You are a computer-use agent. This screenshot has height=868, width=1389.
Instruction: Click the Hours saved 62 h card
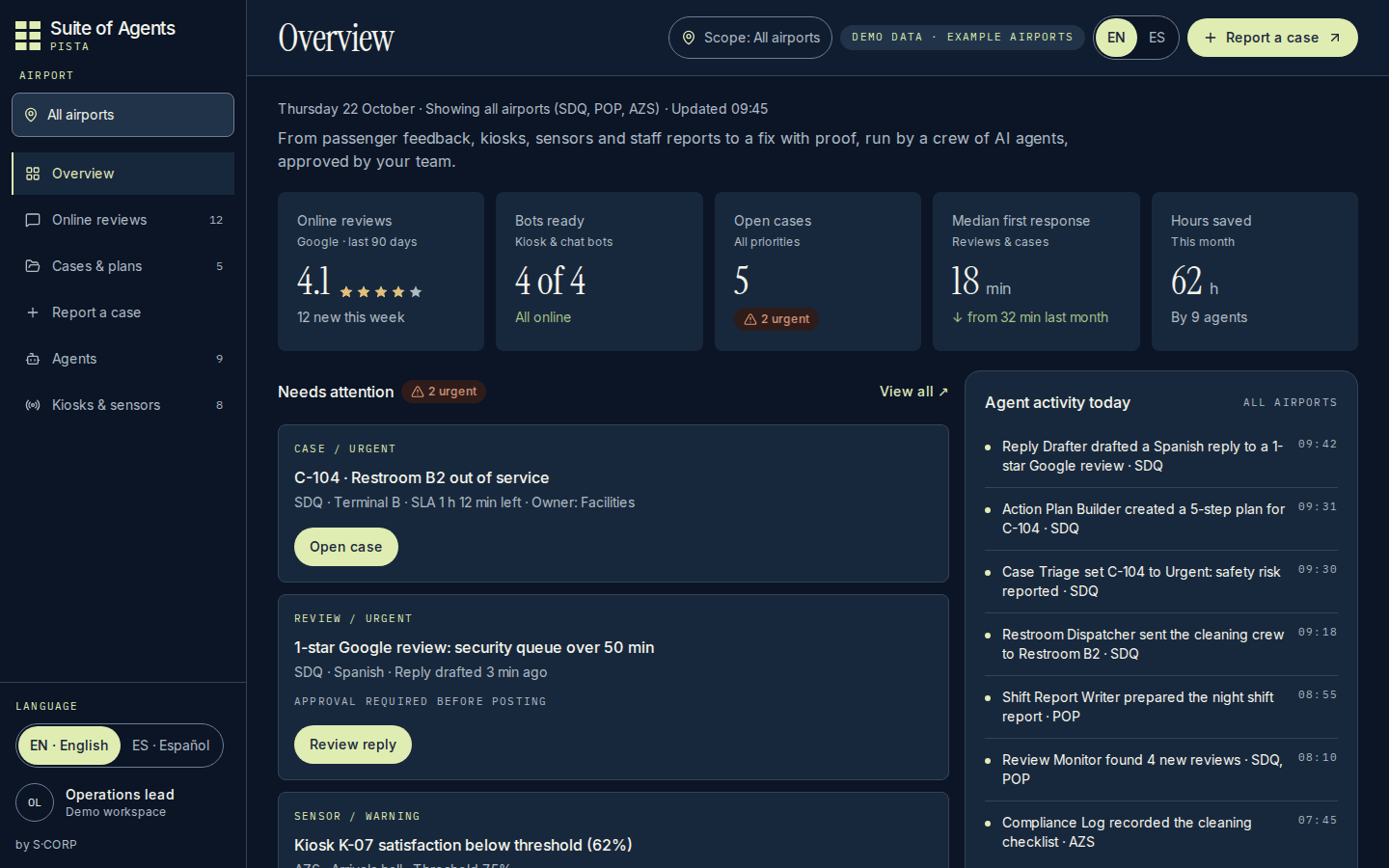pyautogui.click(x=1255, y=271)
